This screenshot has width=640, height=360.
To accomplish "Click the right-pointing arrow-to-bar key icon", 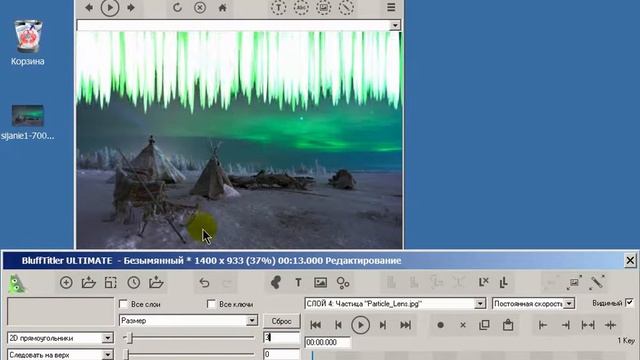I will [565, 325].
